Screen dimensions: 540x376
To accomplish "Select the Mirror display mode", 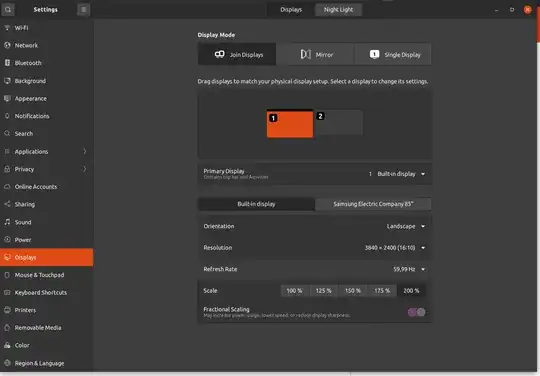I will point(316,54).
